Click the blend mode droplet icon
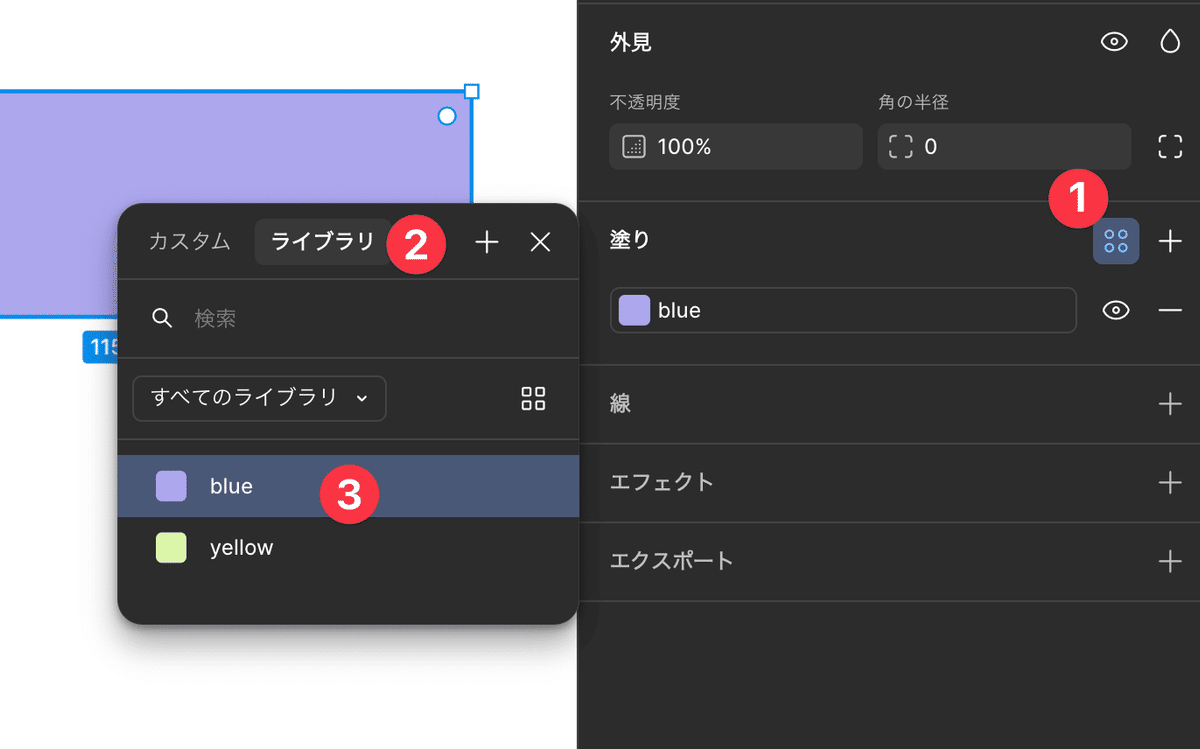This screenshot has width=1200, height=749. (x=1169, y=42)
